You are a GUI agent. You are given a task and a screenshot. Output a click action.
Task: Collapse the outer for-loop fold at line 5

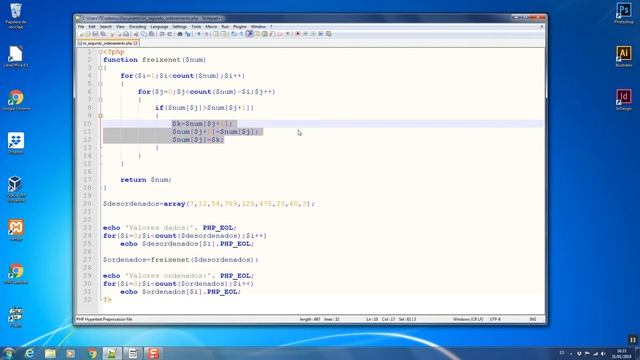tap(100, 84)
